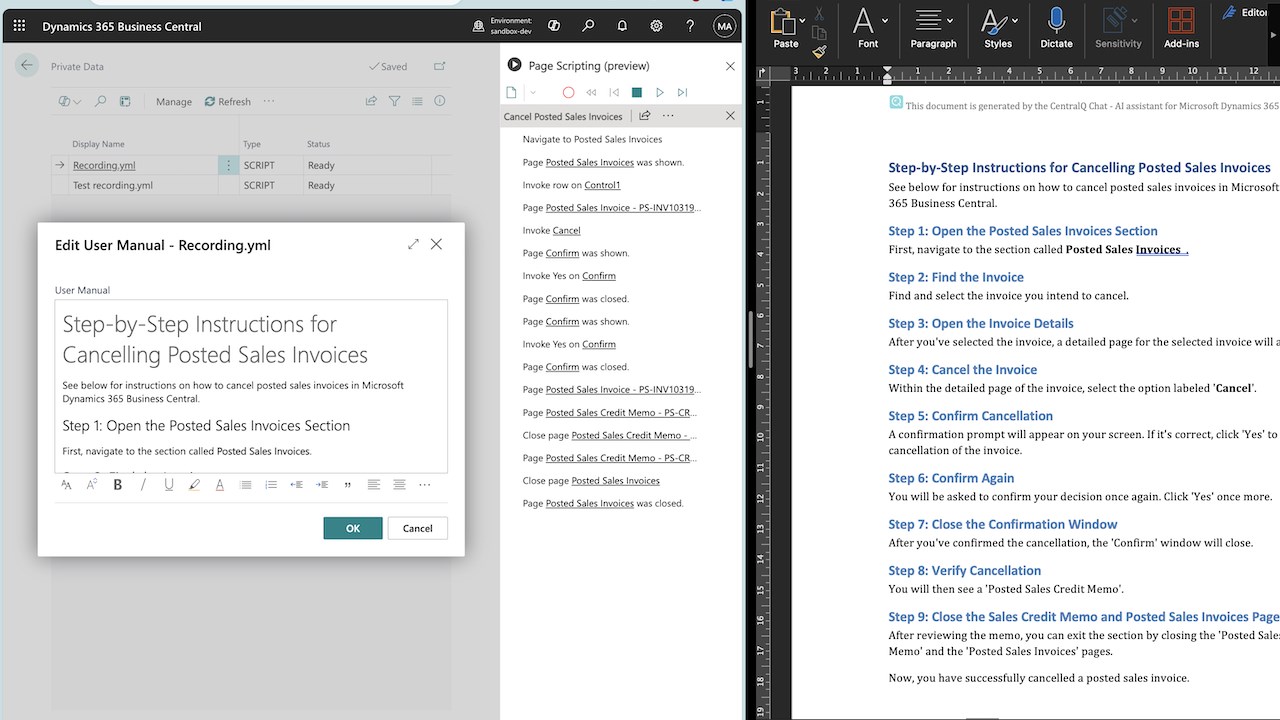Click the Manage menu in Private Data
This screenshot has height=720, width=1280.
tap(174, 101)
